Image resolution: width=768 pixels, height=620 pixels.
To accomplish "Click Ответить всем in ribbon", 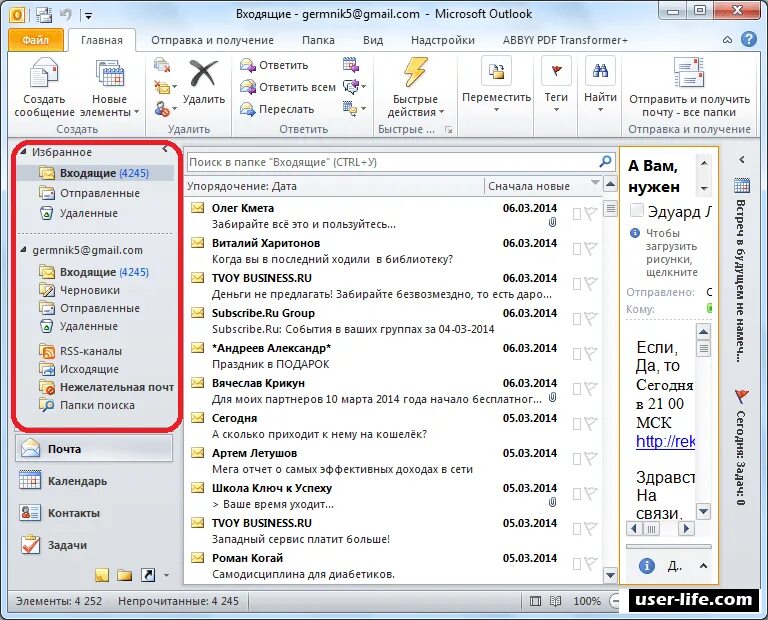I will pos(288,87).
